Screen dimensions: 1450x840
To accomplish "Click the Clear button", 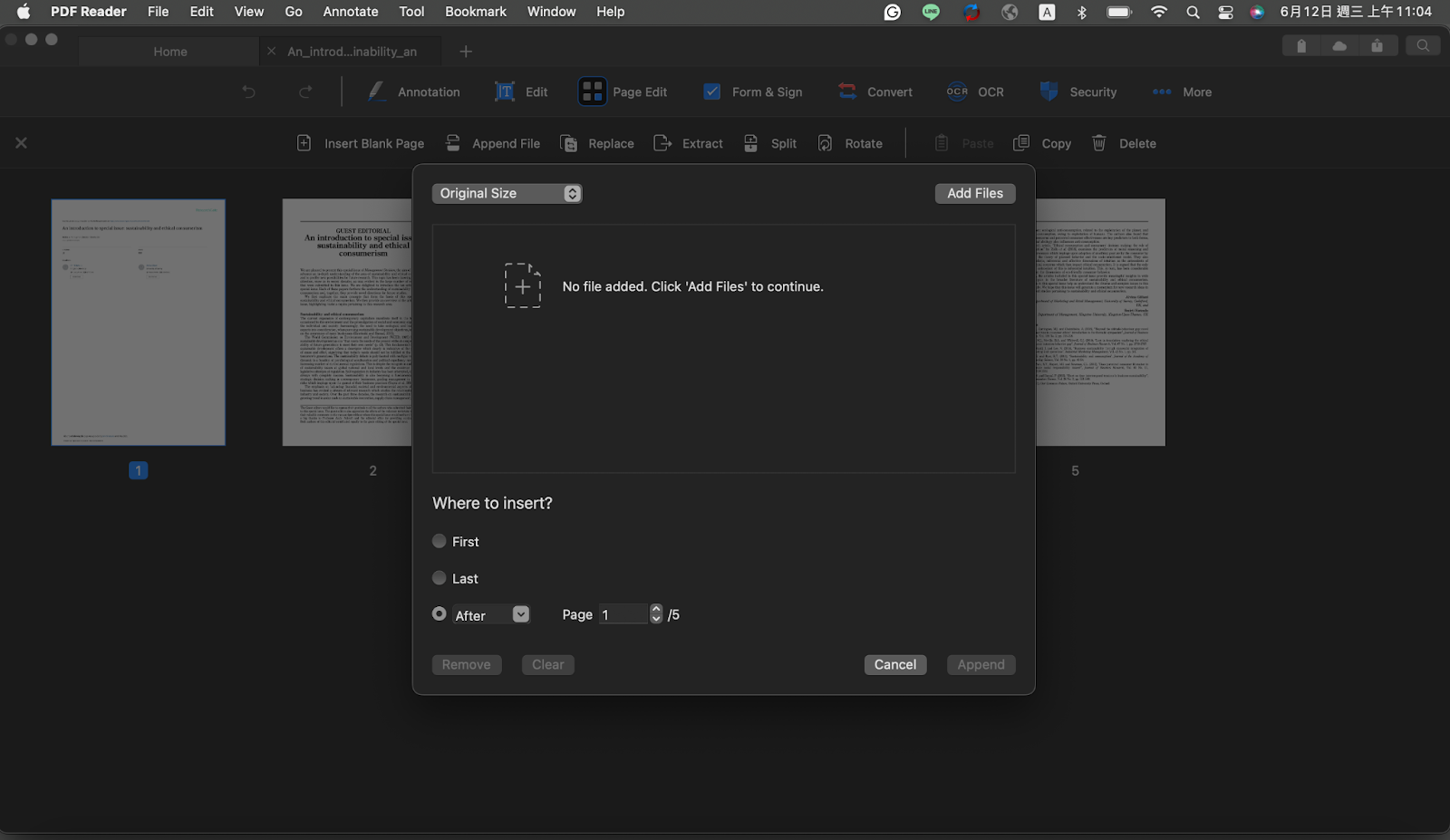I will pyautogui.click(x=547, y=664).
